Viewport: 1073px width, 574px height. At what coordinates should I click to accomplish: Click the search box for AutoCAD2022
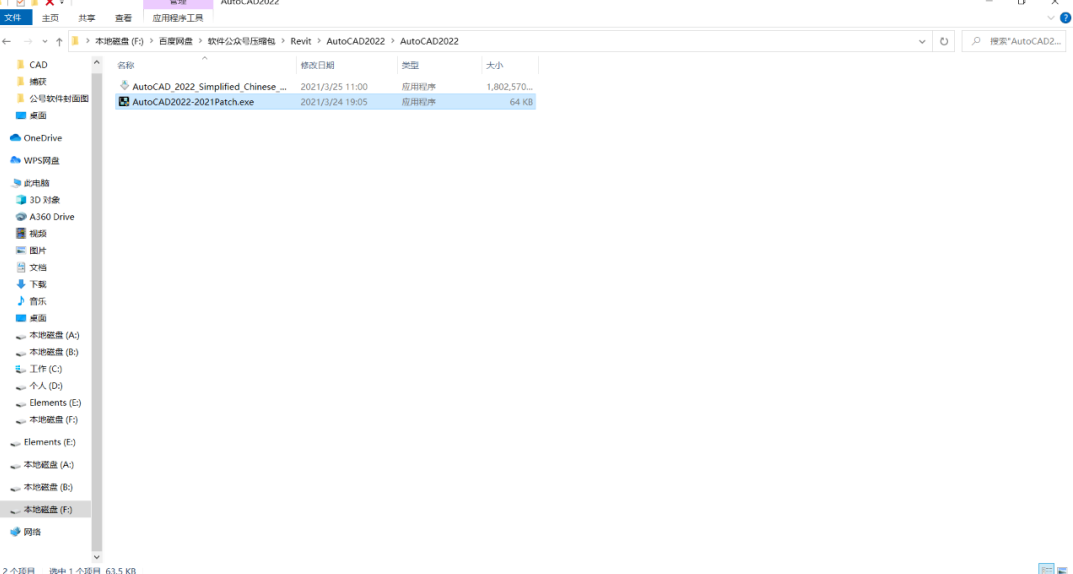click(1013, 41)
